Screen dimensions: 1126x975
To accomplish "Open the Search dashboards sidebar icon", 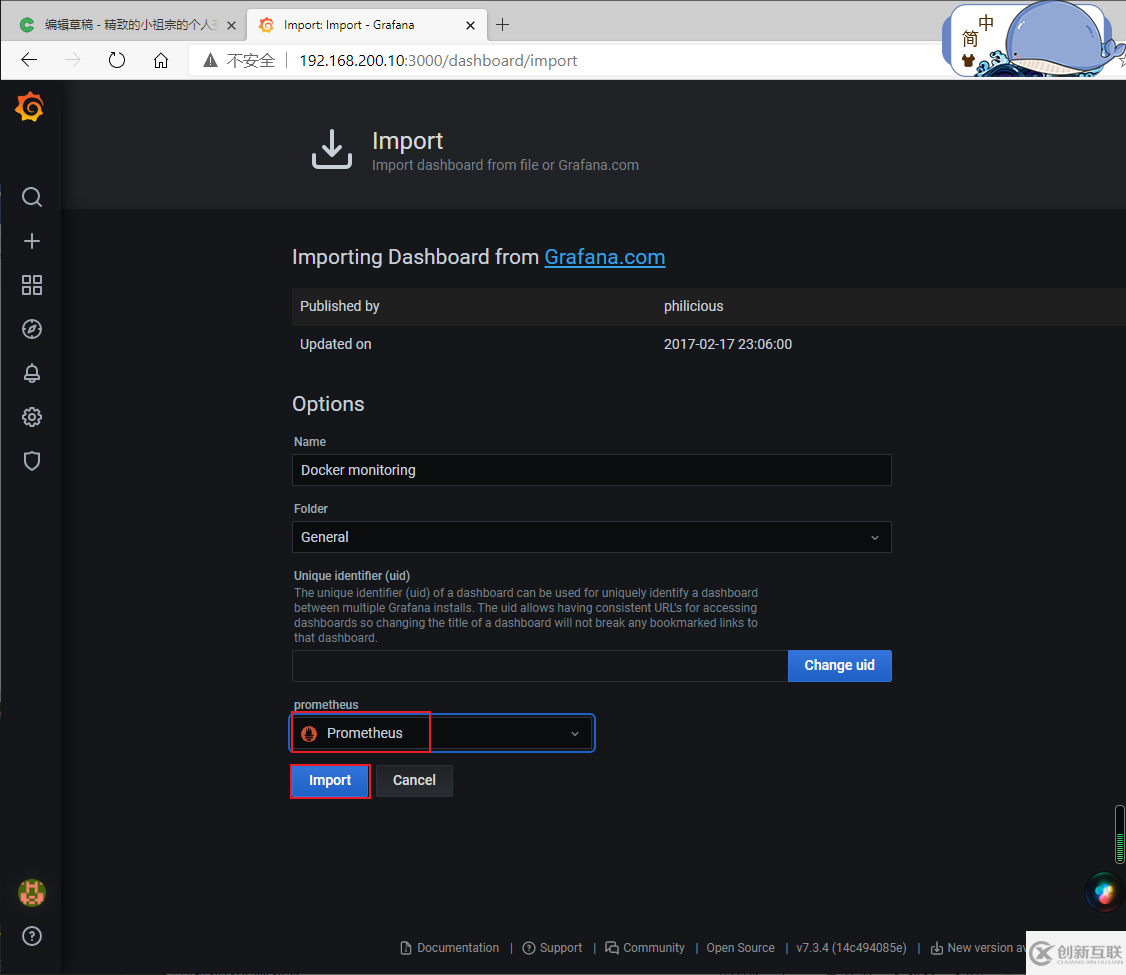I will 32,197.
